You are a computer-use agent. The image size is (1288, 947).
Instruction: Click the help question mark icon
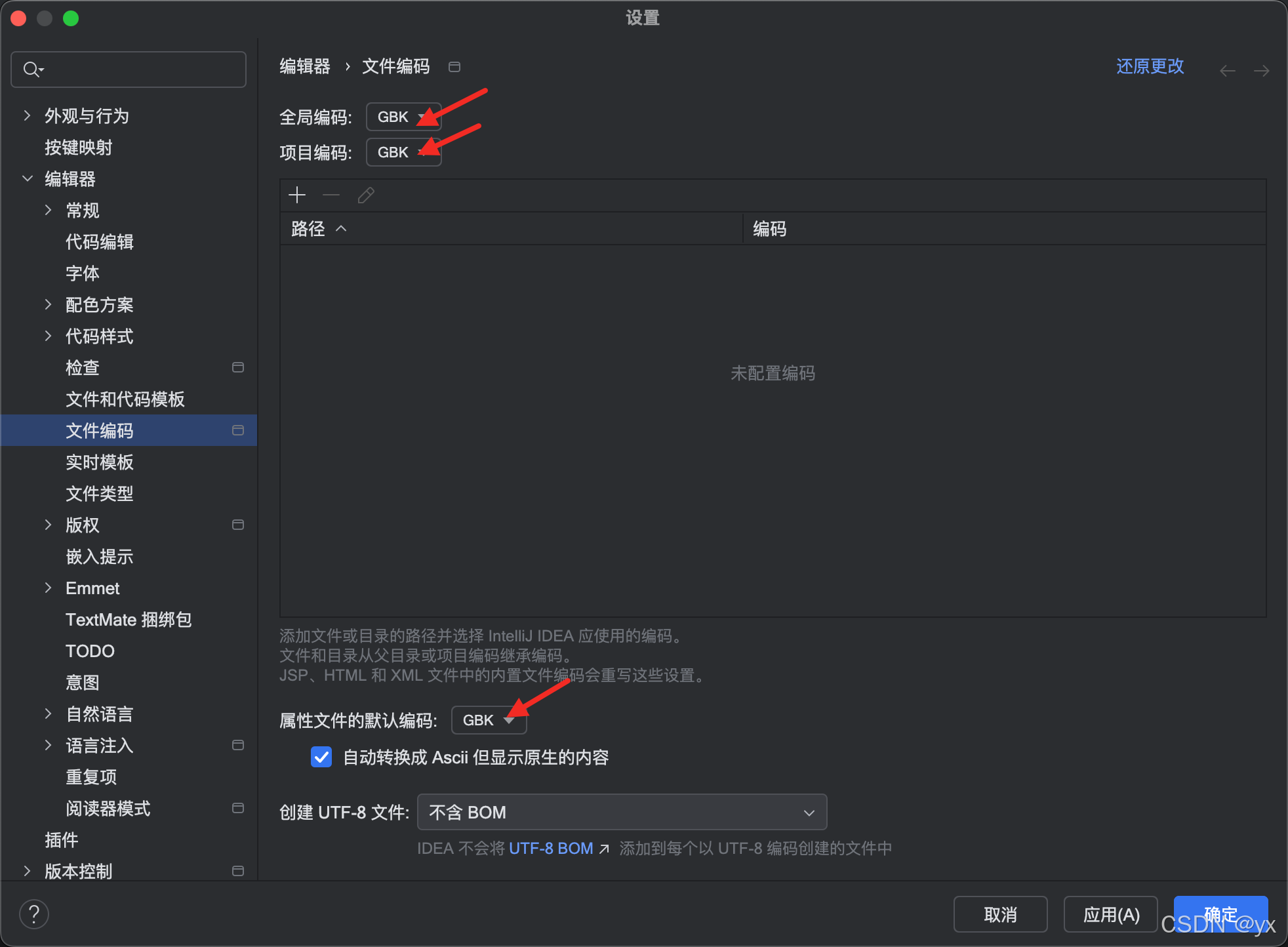[34, 914]
